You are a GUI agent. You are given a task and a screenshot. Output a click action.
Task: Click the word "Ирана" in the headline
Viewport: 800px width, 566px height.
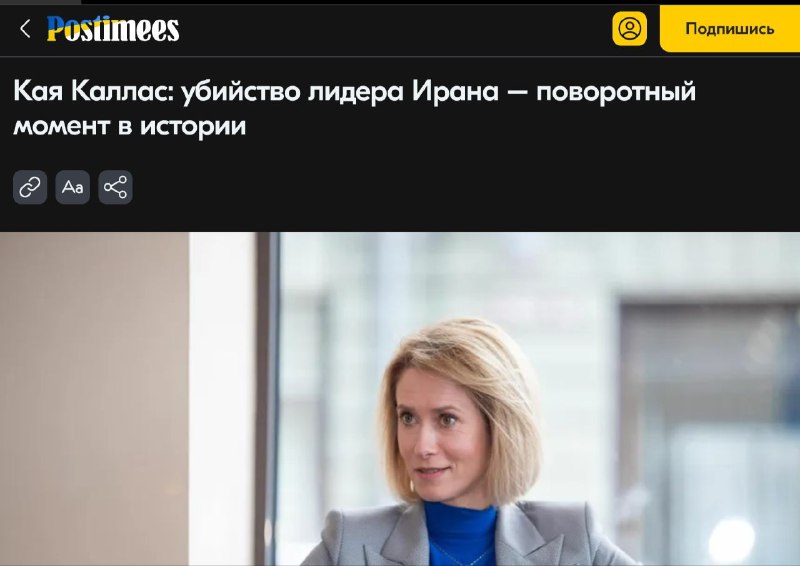coord(456,92)
